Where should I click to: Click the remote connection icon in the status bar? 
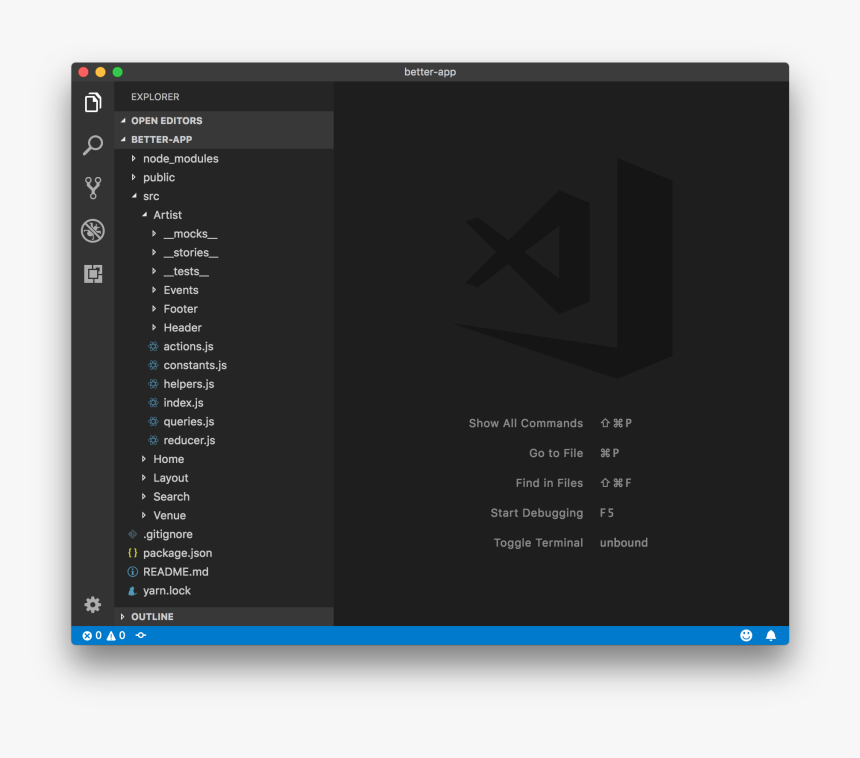(x=139, y=635)
